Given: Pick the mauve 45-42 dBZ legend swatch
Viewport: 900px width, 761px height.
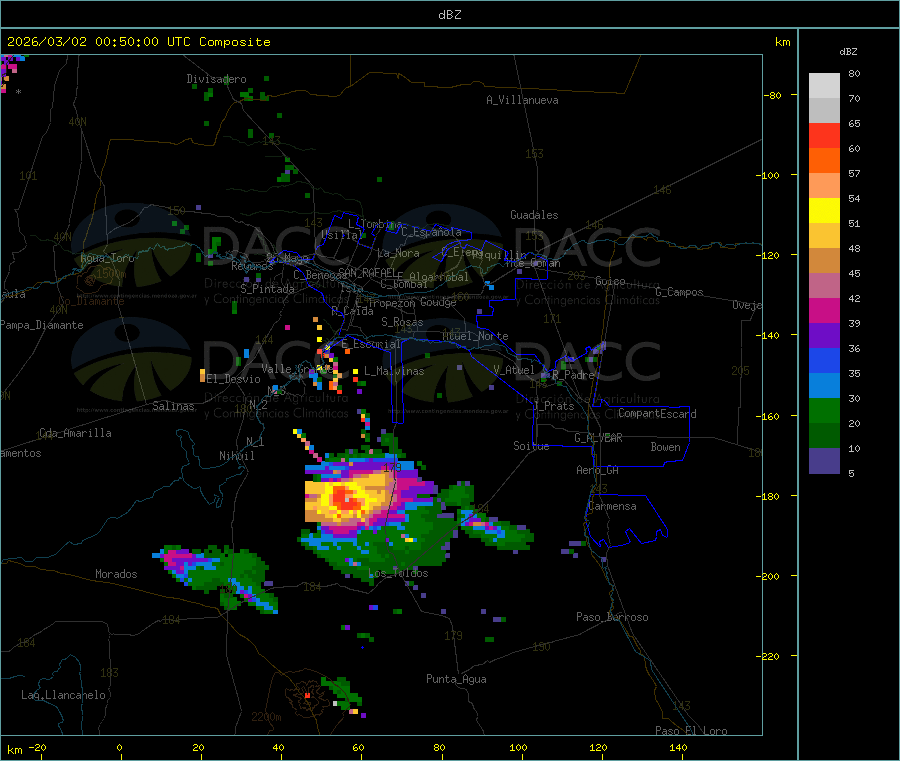Looking at the screenshot, I should tap(824, 286).
